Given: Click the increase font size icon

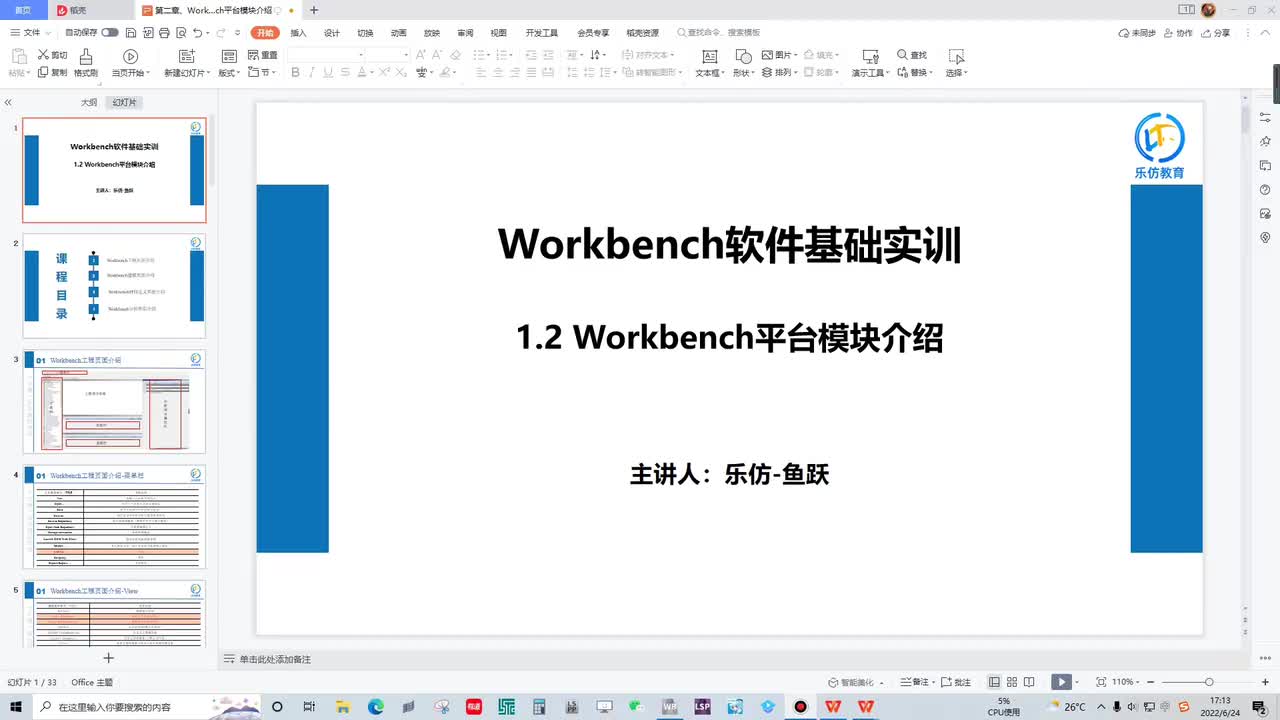Looking at the screenshot, I should (x=423, y=55).
